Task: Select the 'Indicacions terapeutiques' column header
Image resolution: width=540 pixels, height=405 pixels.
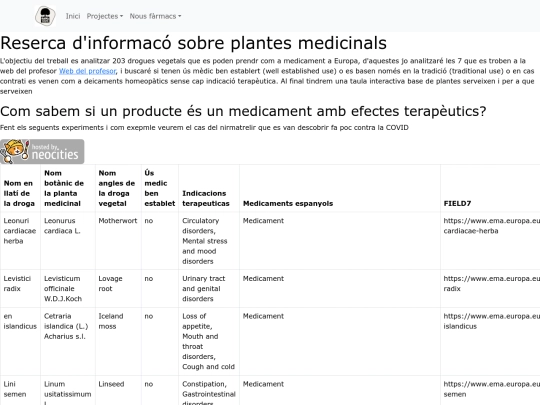Action: (209, 188)
